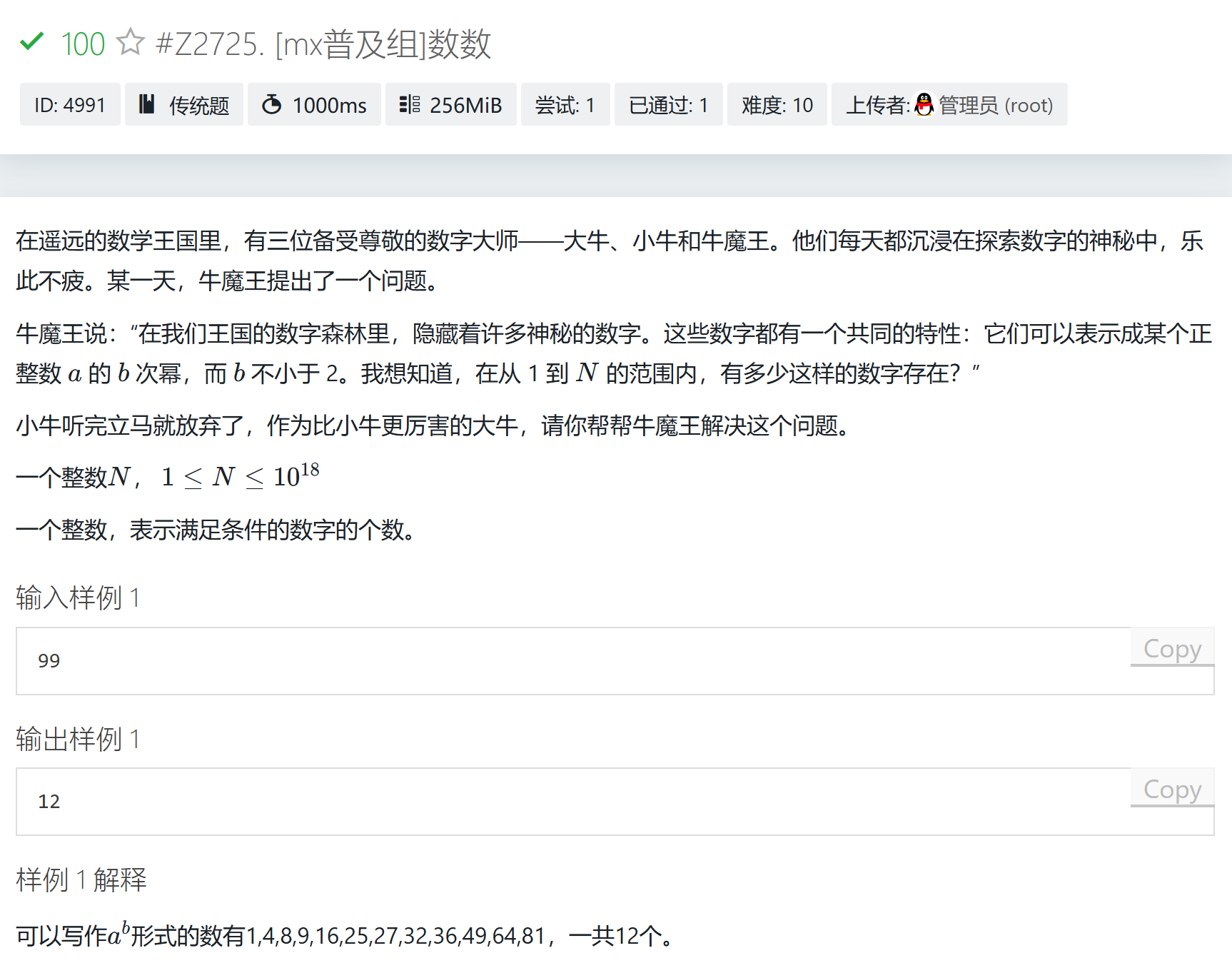Copy the sample input 99

[1173, 647]
